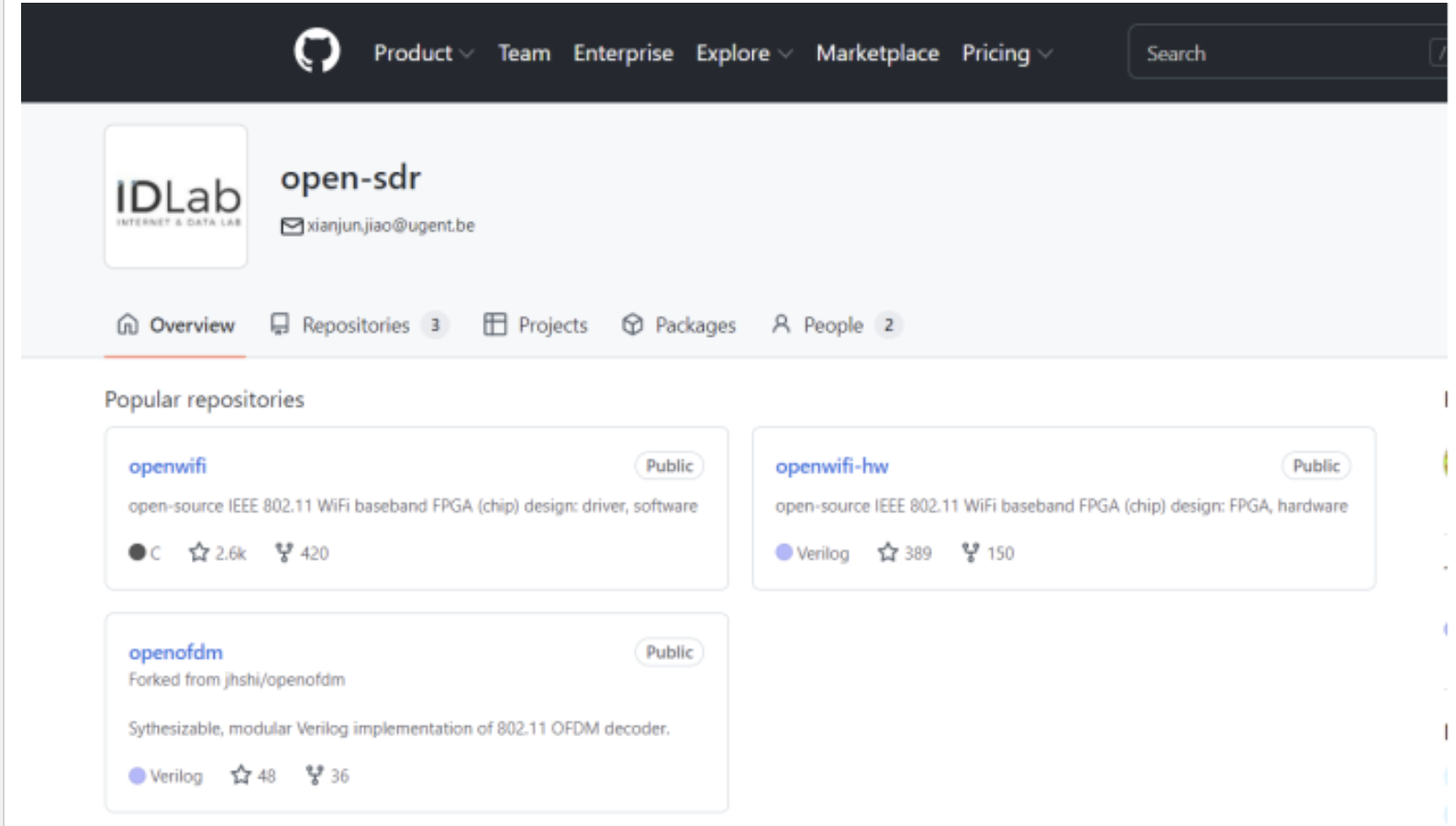The image size is (1456, 826).
Task: Focus the Search input field
Action: [x=1287, y=52]
